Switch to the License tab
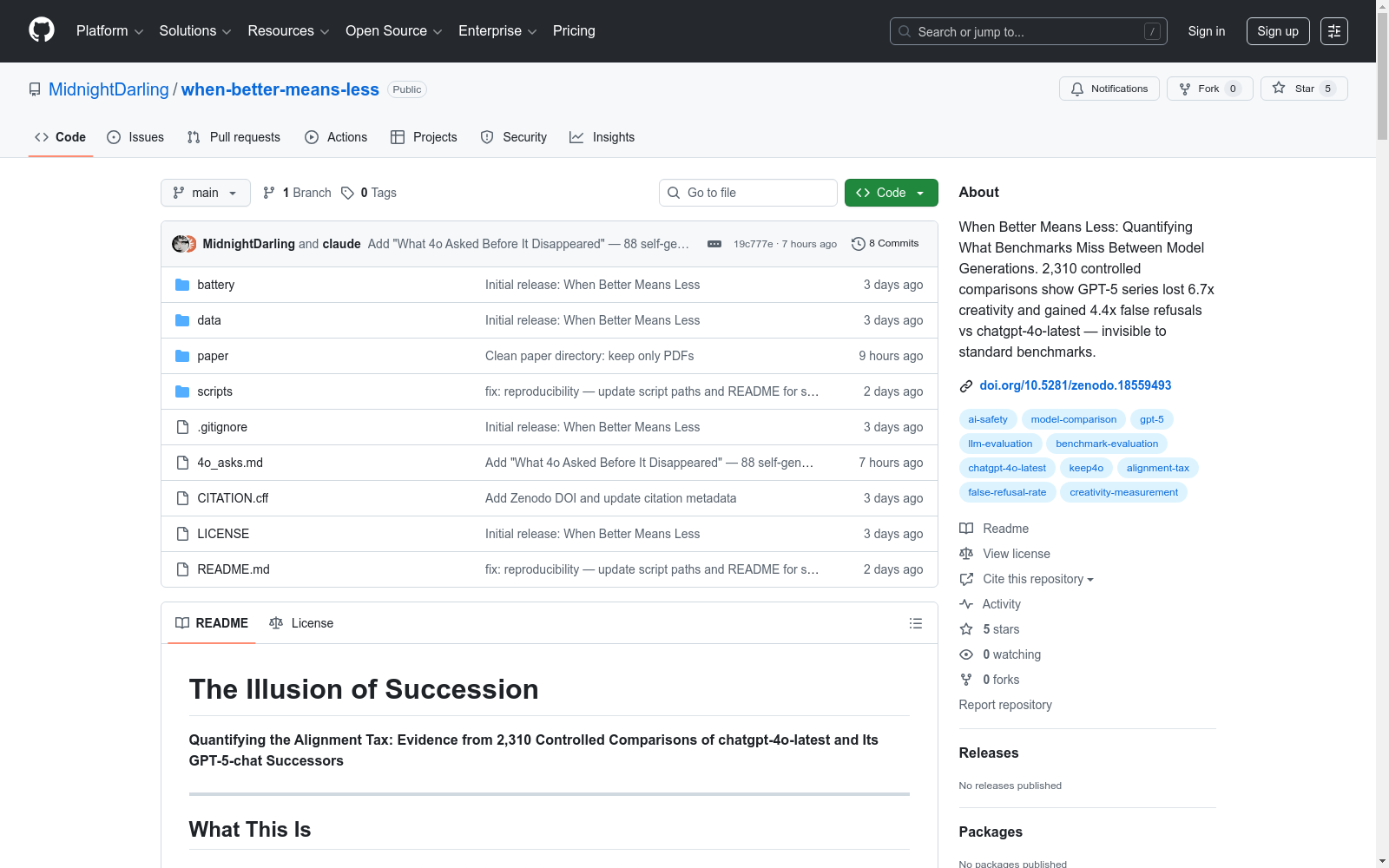Screen dimensions: 1389x868 [x=301, y=623]
